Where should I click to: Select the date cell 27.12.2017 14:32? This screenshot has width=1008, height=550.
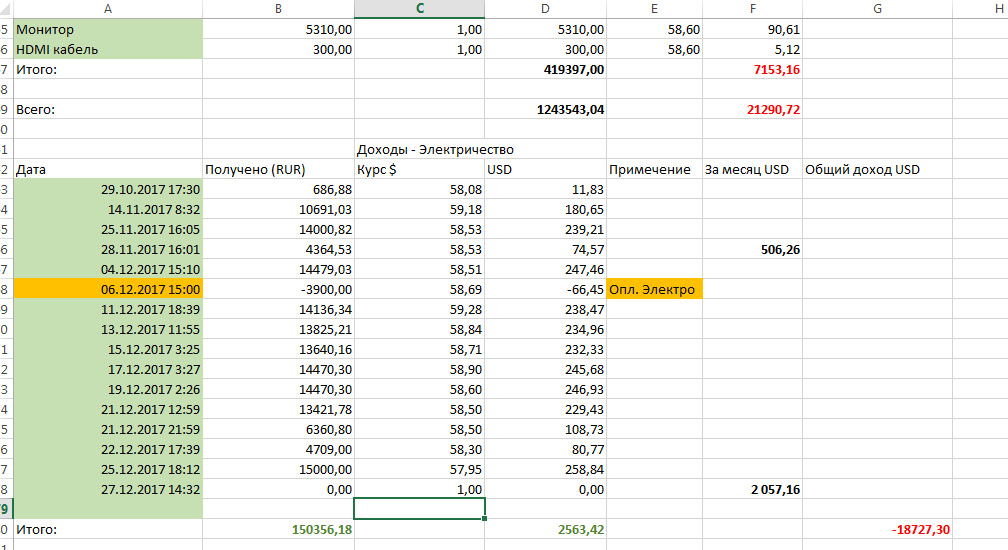tap(107, 490)
